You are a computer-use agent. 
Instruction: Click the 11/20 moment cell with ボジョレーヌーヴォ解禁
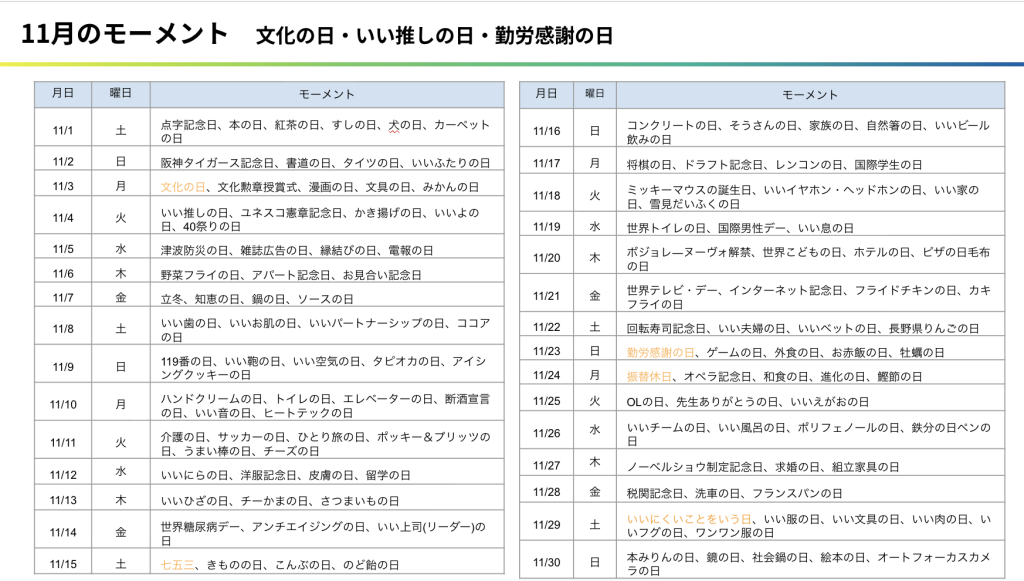click(x=809, y=259)
